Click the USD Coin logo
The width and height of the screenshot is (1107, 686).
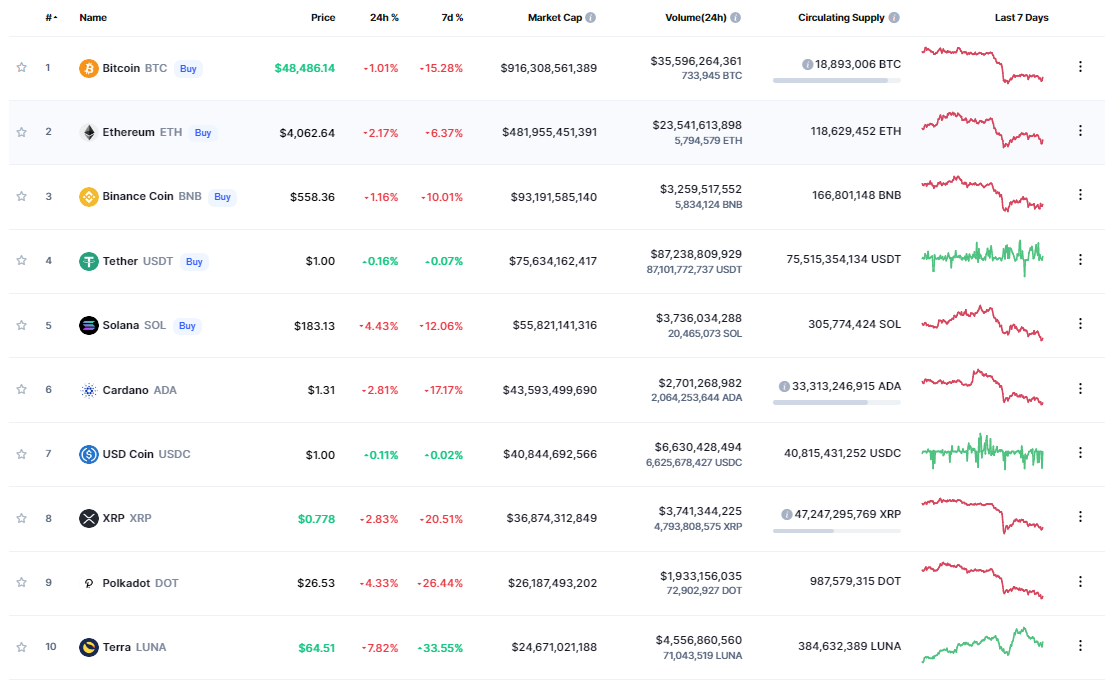tap(88, 455)
